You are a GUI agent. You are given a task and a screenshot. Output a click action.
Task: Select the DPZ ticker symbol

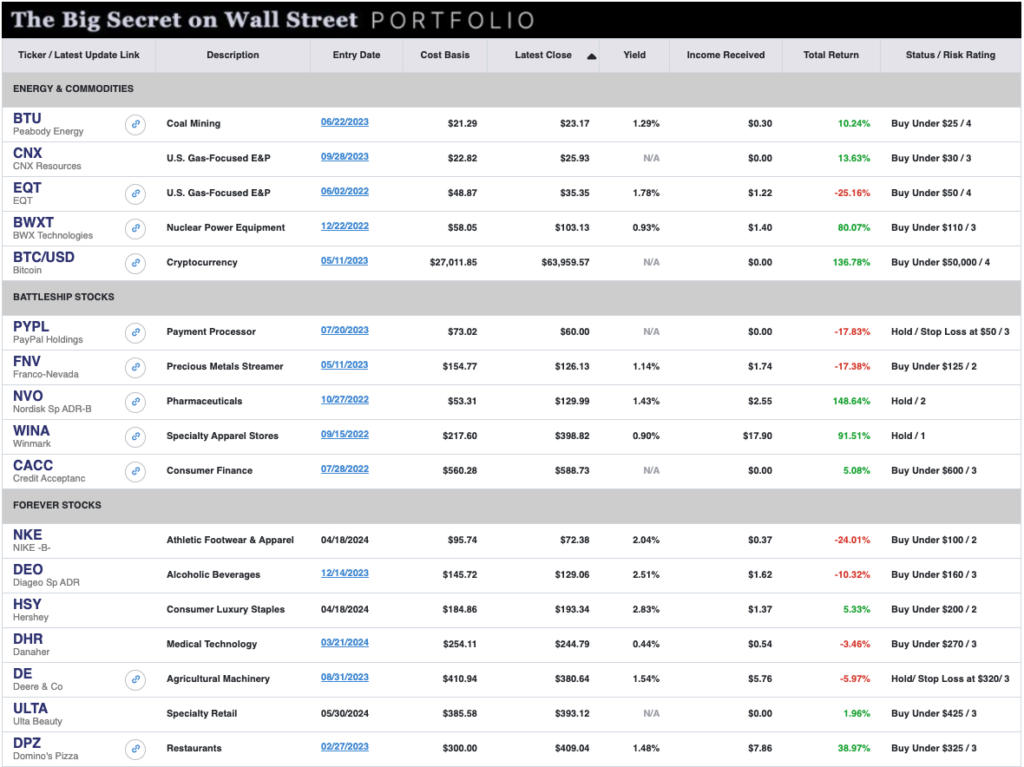27,742
